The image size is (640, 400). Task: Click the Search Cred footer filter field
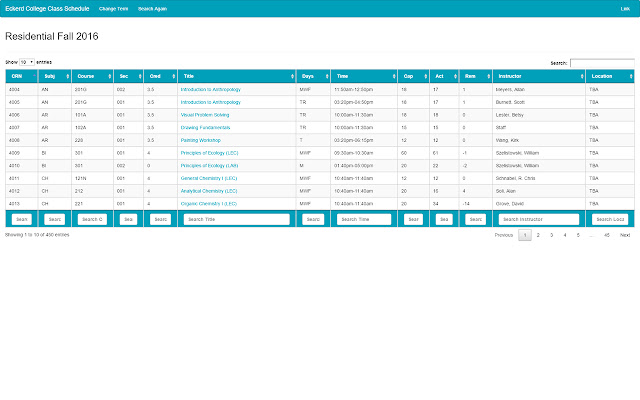tap(160, 219)
